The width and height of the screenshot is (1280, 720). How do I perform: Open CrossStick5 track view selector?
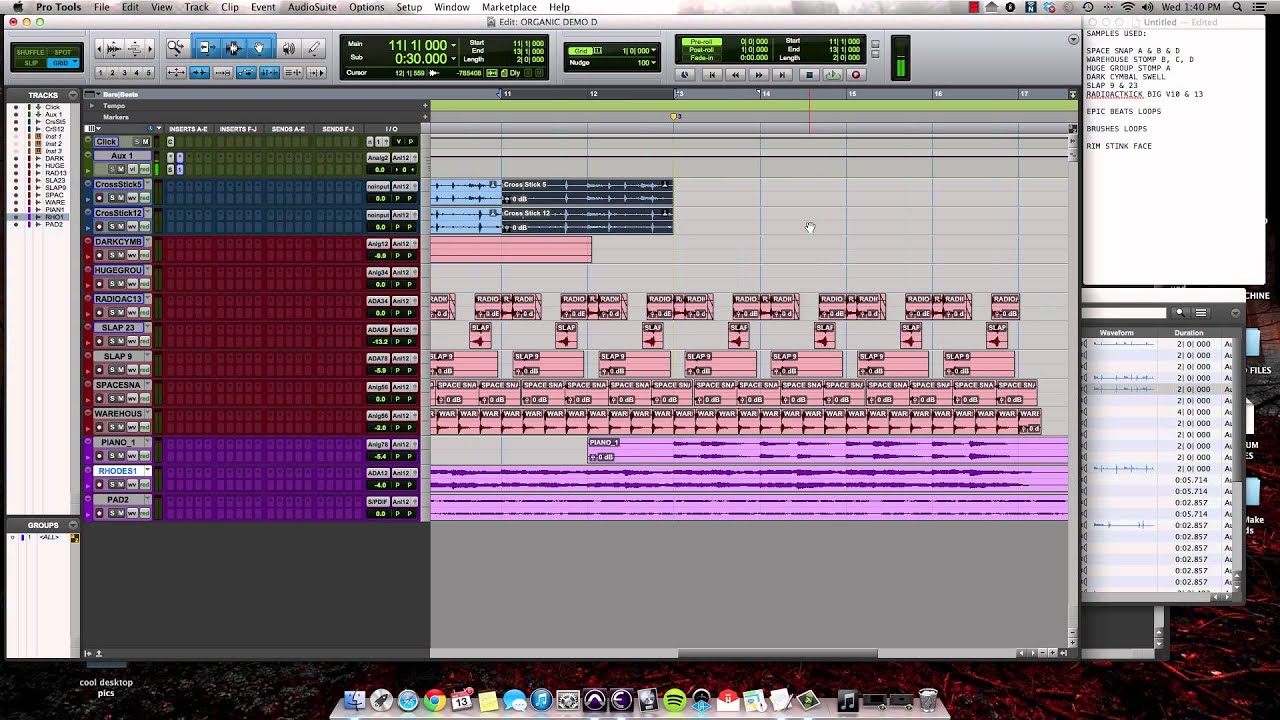pyautogui.click(x=133, y=198)
